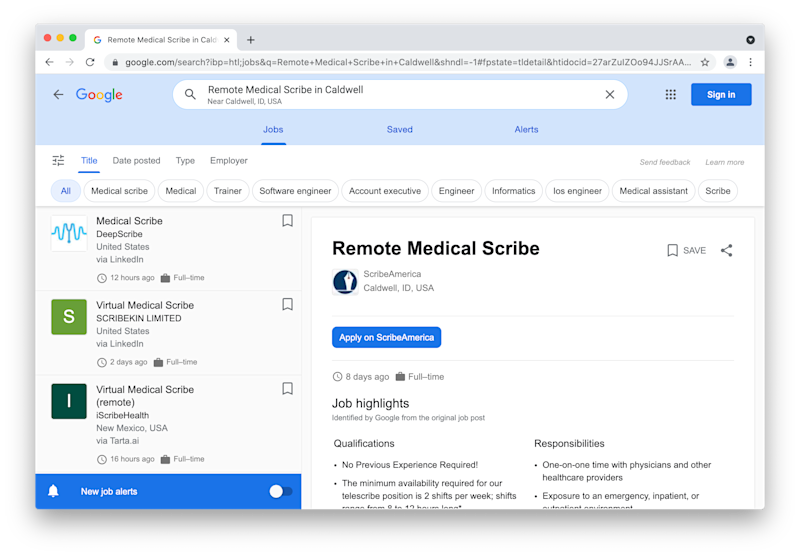Viewport: 800px width, 556px height.
Task: Open SCRIBEKIN Virtual Medical Scribe listing title
Action: (145, 305)
